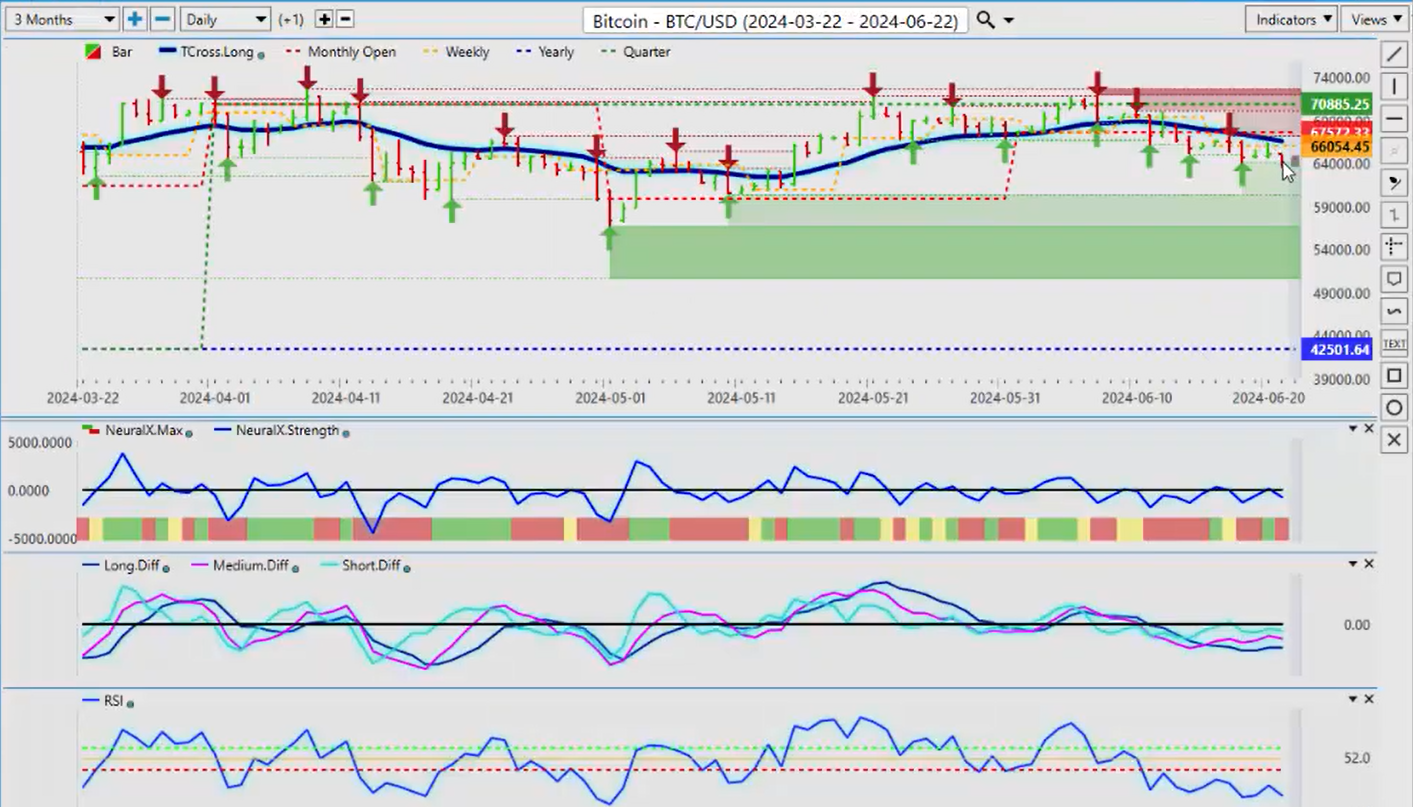Open the 3 Months range dropdown

pyautogui.click(x=61, y=19)
